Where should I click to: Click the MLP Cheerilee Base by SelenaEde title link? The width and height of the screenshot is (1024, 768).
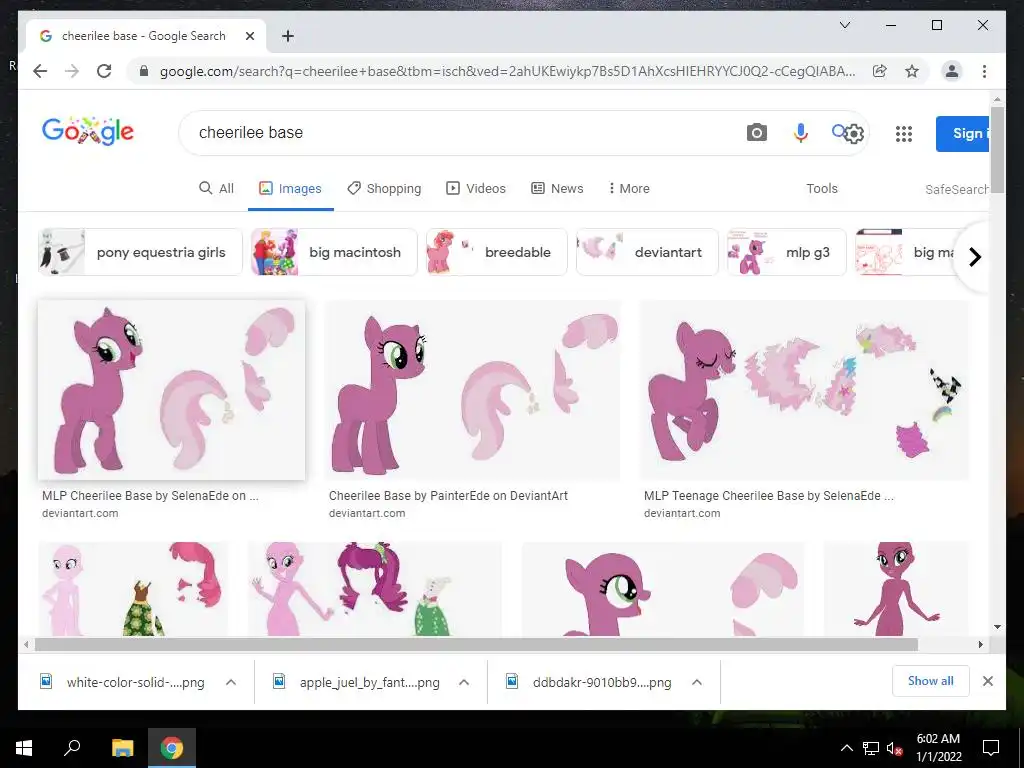click(x=150, y=496)
